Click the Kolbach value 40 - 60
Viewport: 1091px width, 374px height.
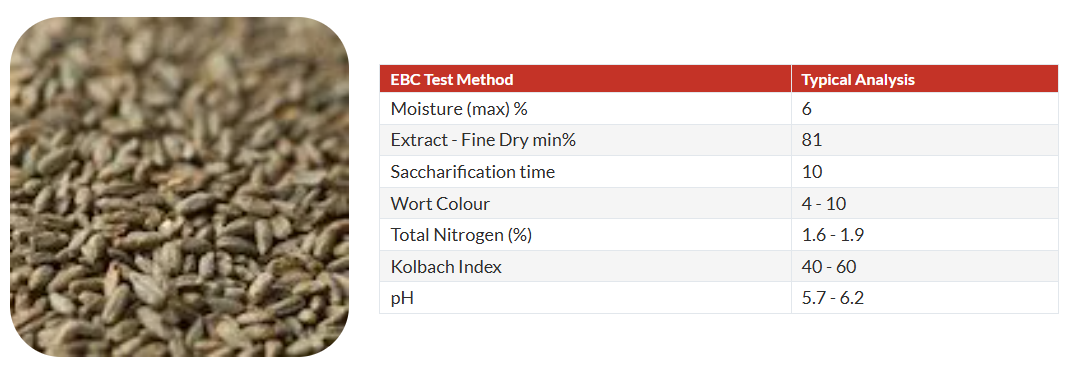tap(829, 266)
